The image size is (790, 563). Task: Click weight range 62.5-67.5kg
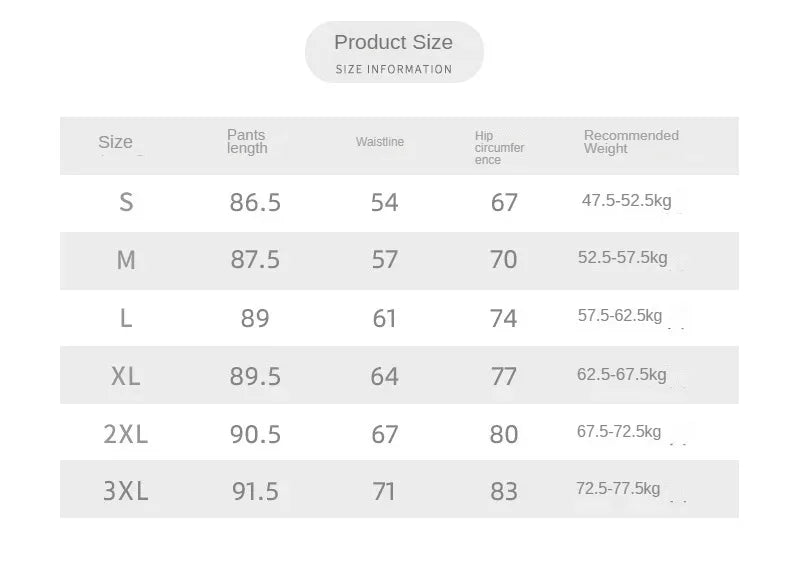point(622,374)
